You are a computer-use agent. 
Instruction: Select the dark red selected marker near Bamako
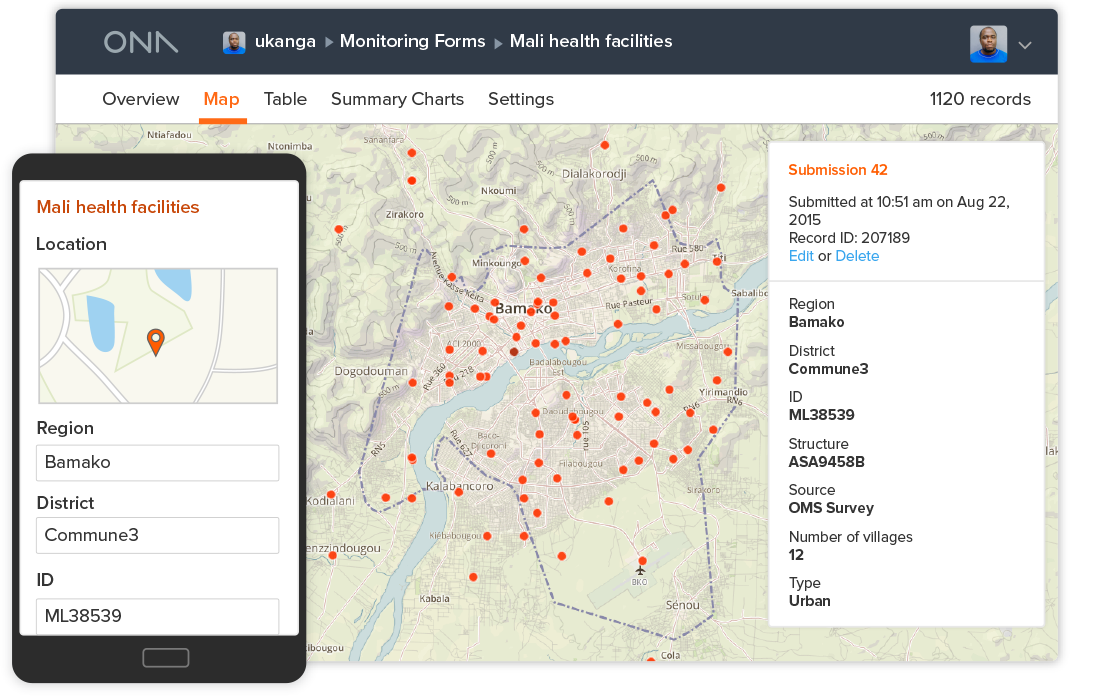click(514, 352)
